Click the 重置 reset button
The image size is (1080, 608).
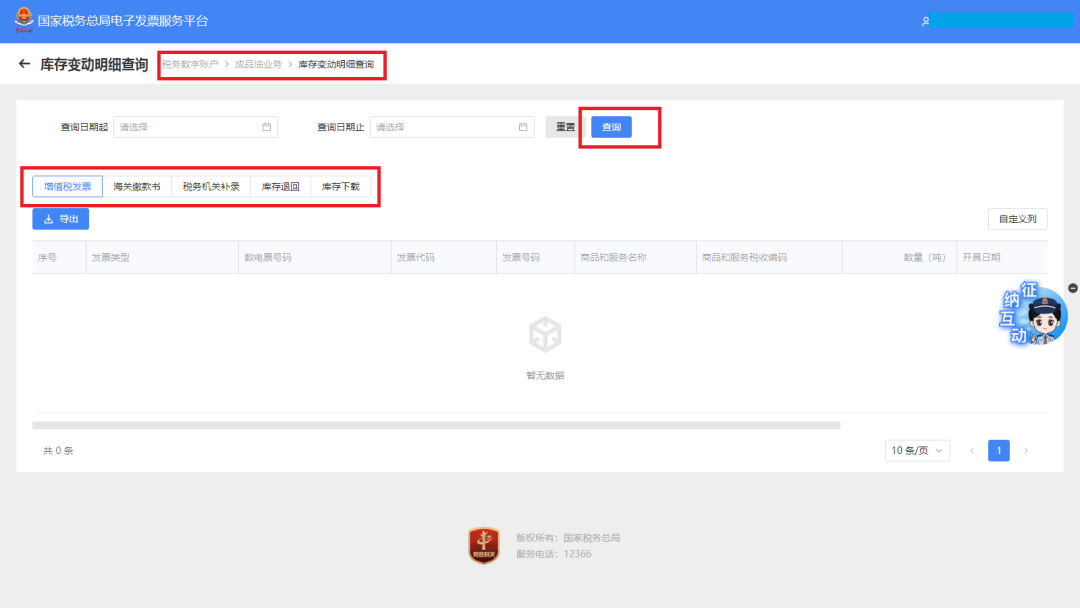[x=565, y=127]
